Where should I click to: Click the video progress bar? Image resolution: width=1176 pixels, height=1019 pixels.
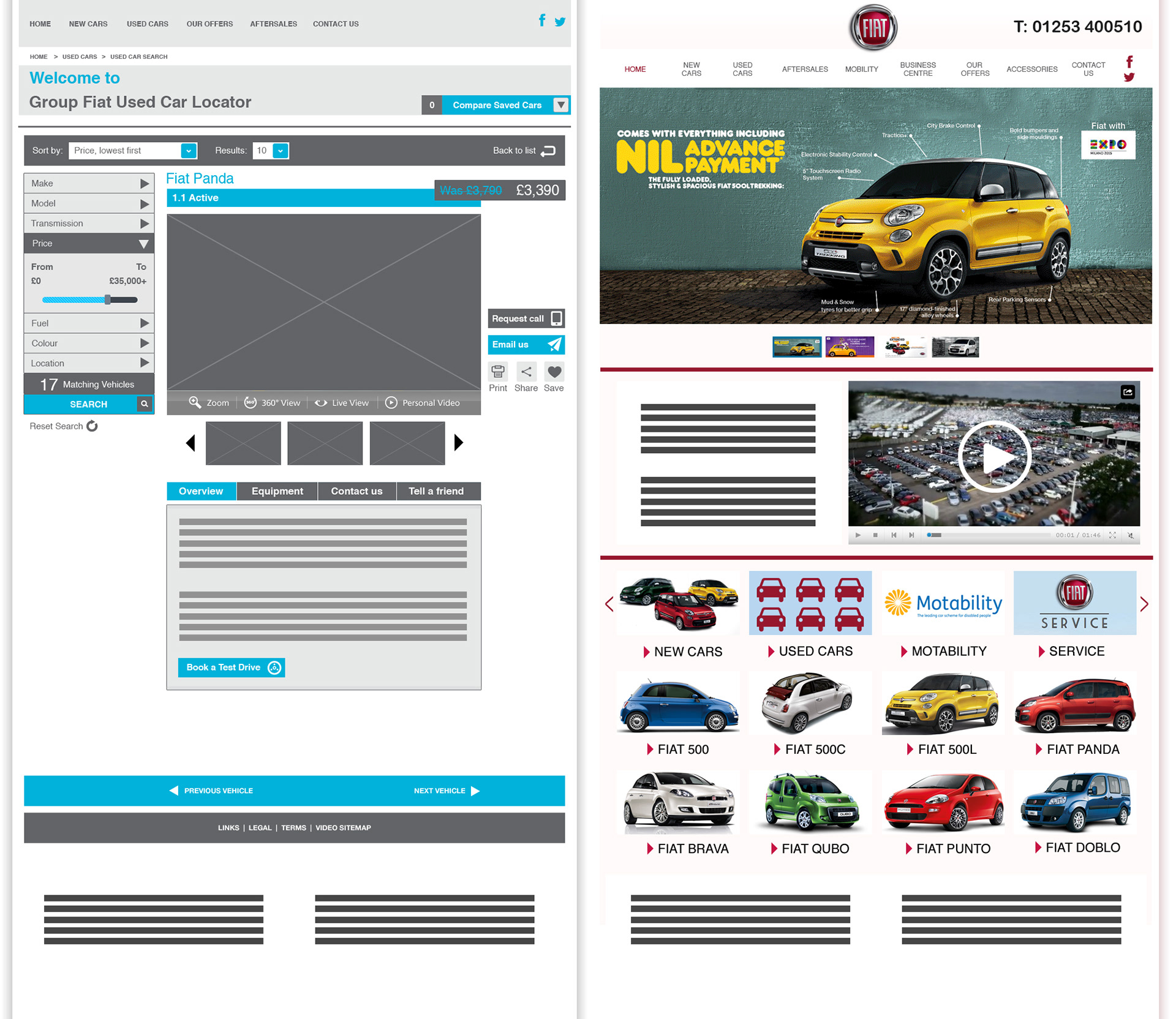coord(989,535)
